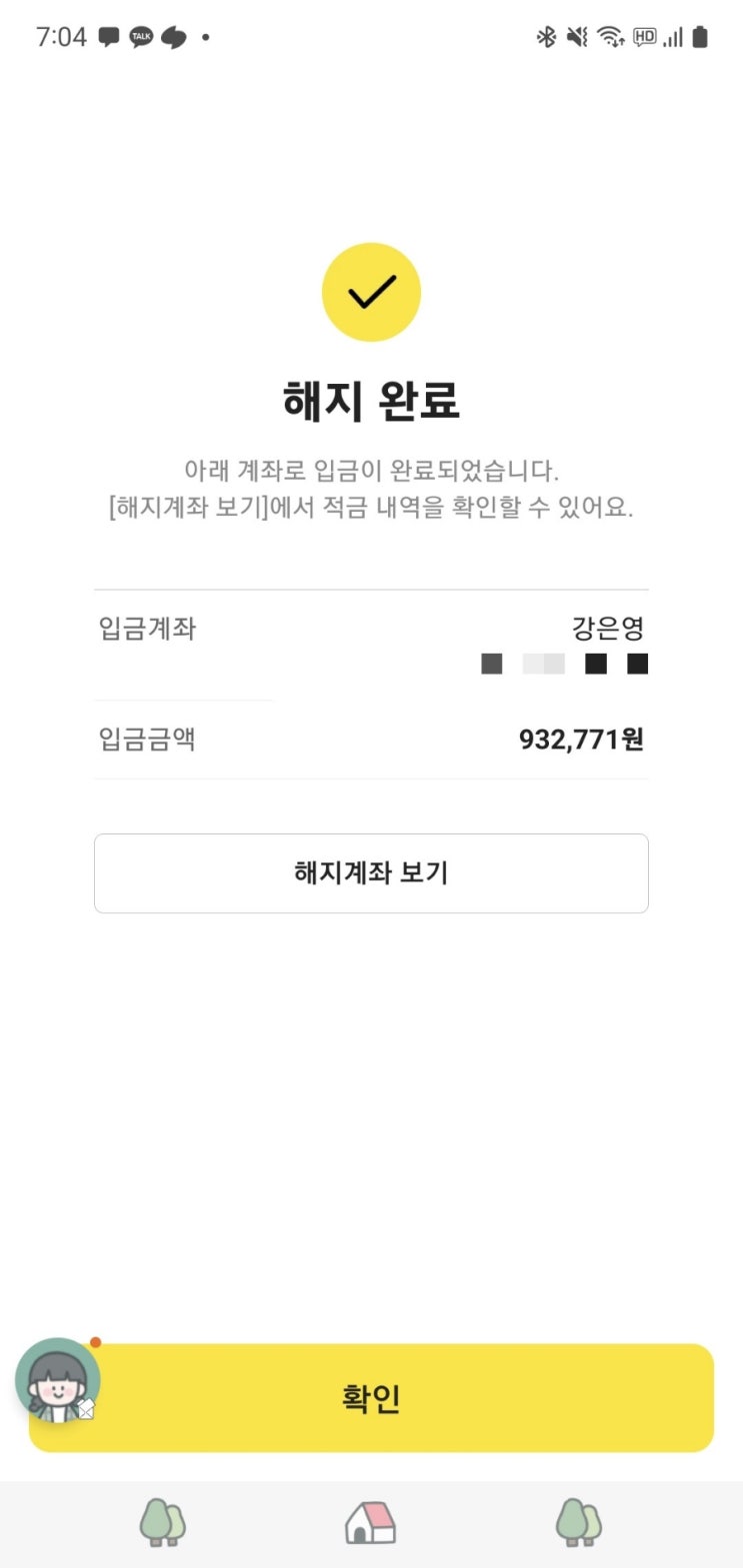This screenshot has height=1568, width=743.
Task: Tap the message bubble notification icon
Action: point(109,38)
